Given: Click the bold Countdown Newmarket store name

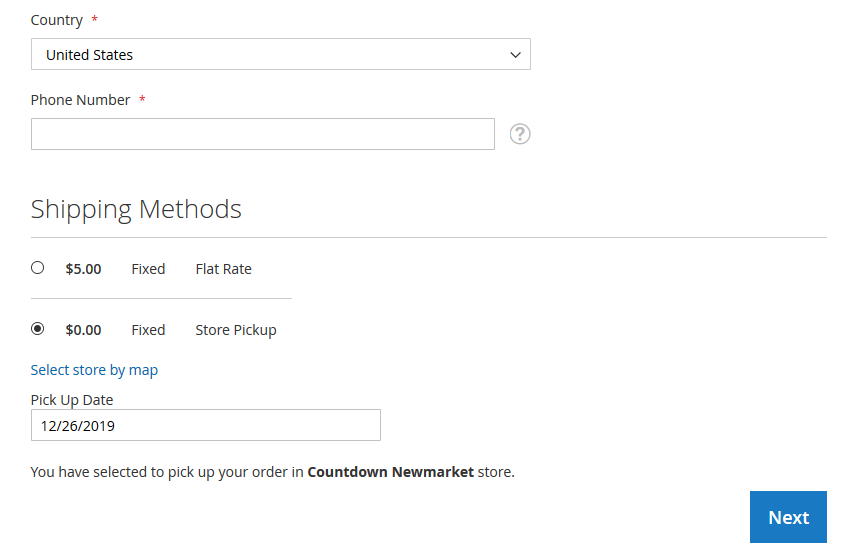Looking at the screenshot, I should coord(390,472).
